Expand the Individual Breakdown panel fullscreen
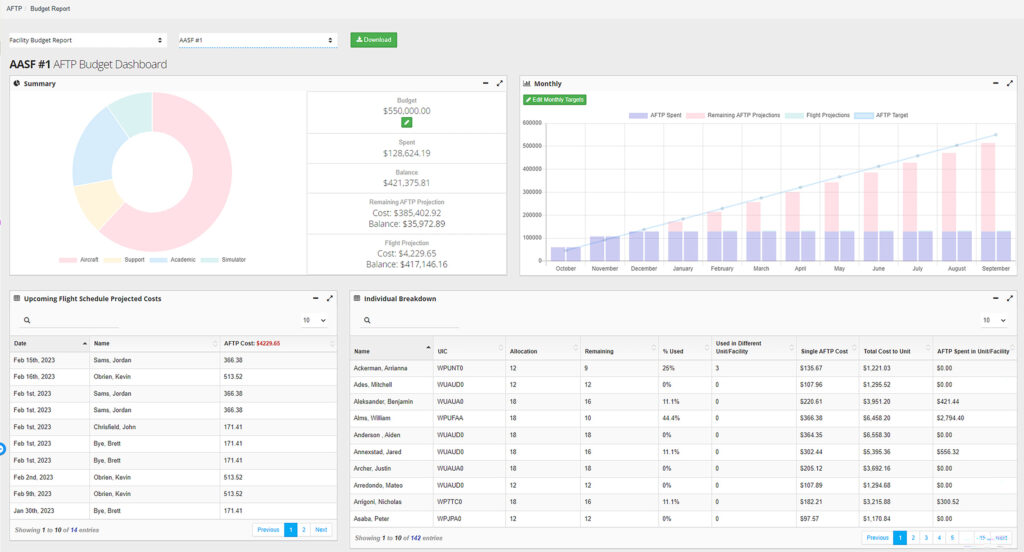Viewport: 1024px width, 552px height. 1010,298
